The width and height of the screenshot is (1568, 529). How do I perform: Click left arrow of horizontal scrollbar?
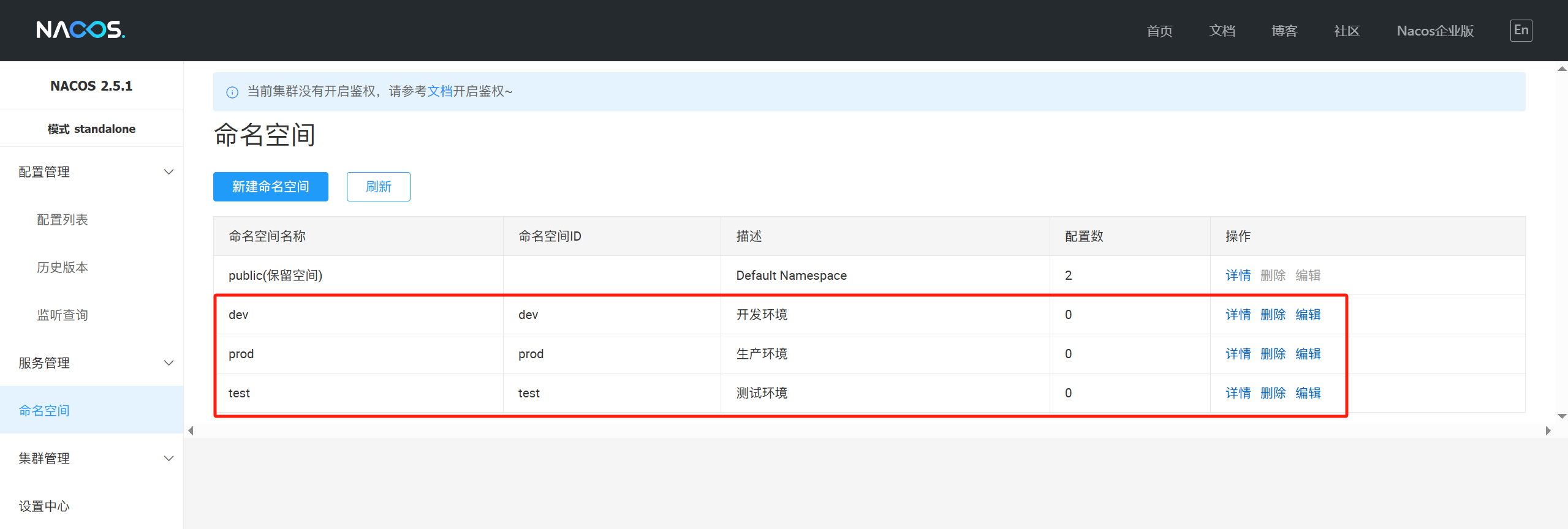pos(191,430)
